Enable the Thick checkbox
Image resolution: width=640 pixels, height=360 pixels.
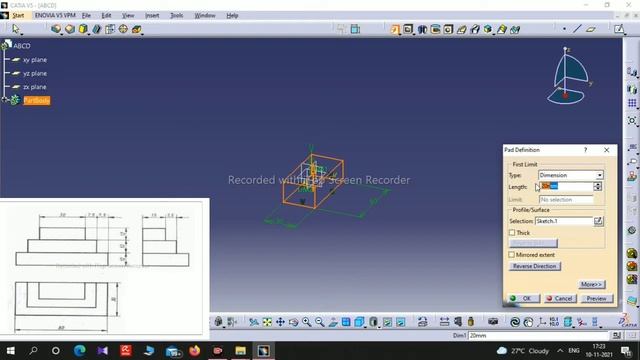tap(512, 233)
